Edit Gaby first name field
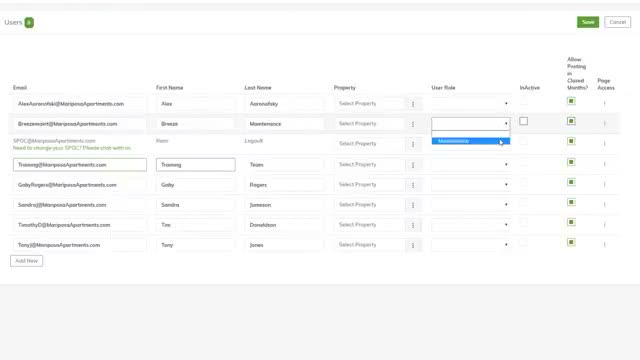This screenshot has width=640, height=360. click(x=196, y=184)
